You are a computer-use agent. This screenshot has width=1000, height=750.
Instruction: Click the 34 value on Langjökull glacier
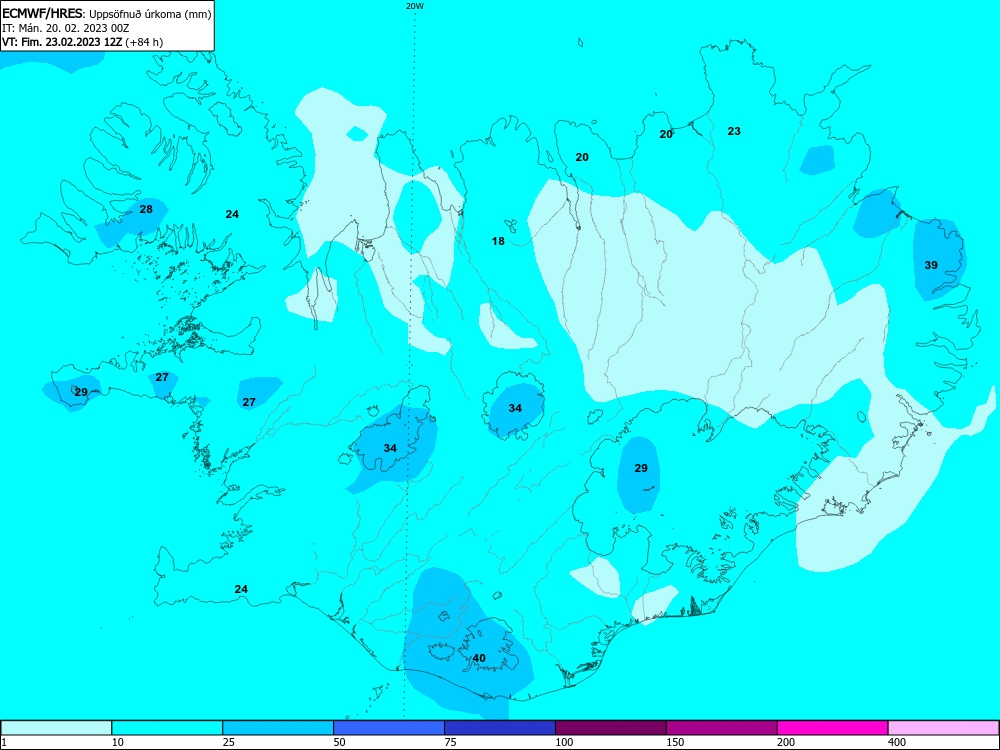pos(390,448)
